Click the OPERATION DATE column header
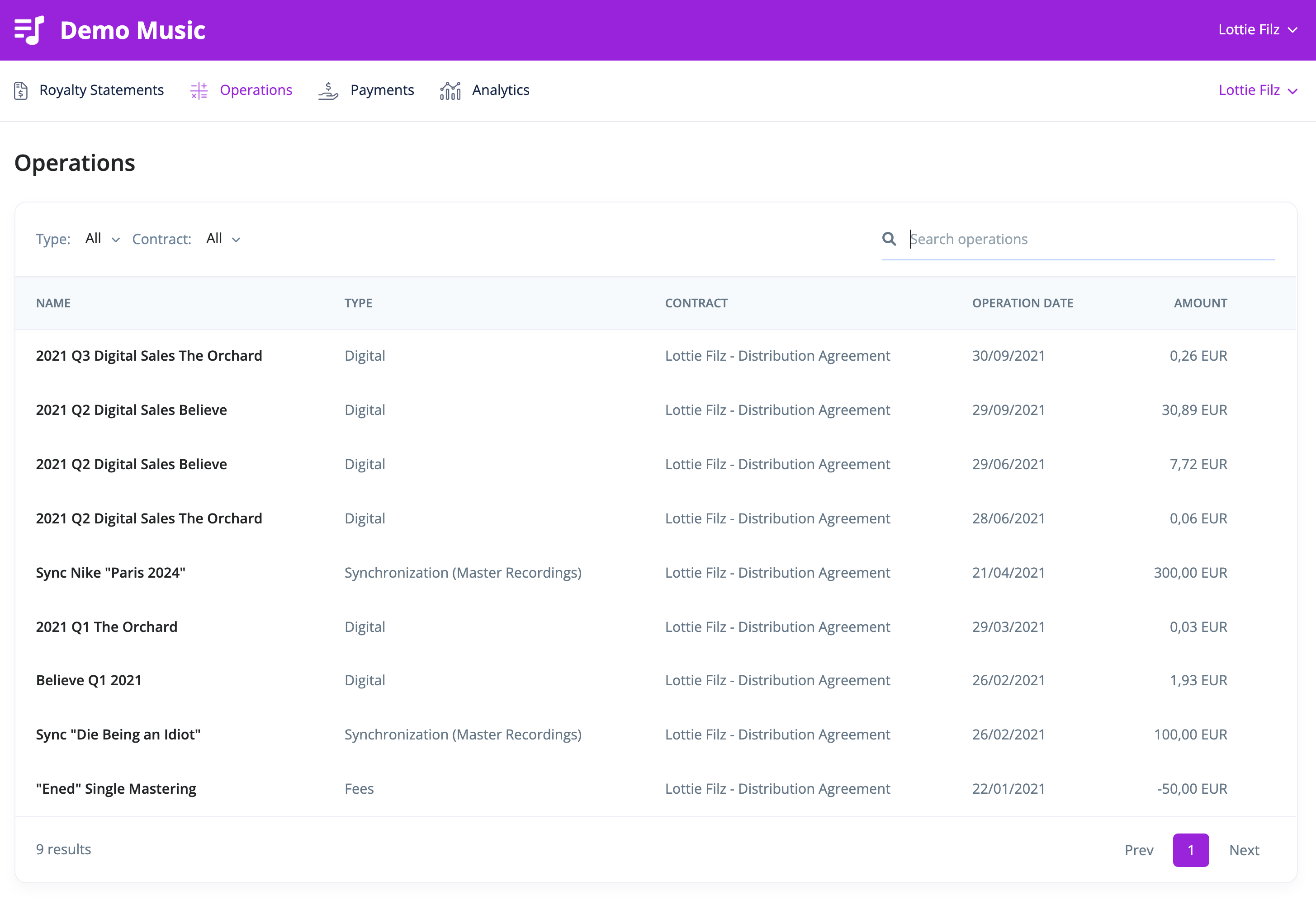The height and width of the screenshot is (923, 1316). pos(1023,303)
